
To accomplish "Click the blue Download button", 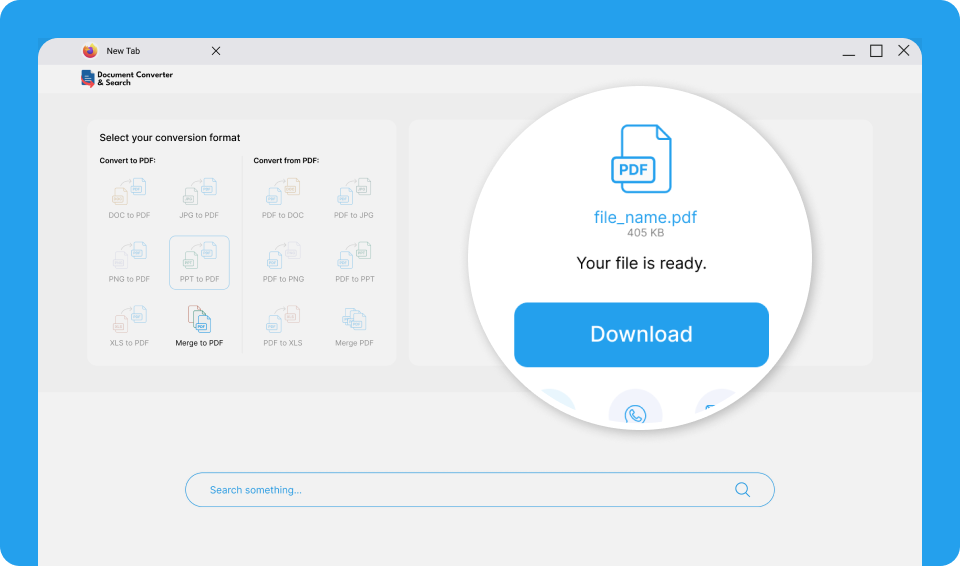I will click(x=641, y=334).
